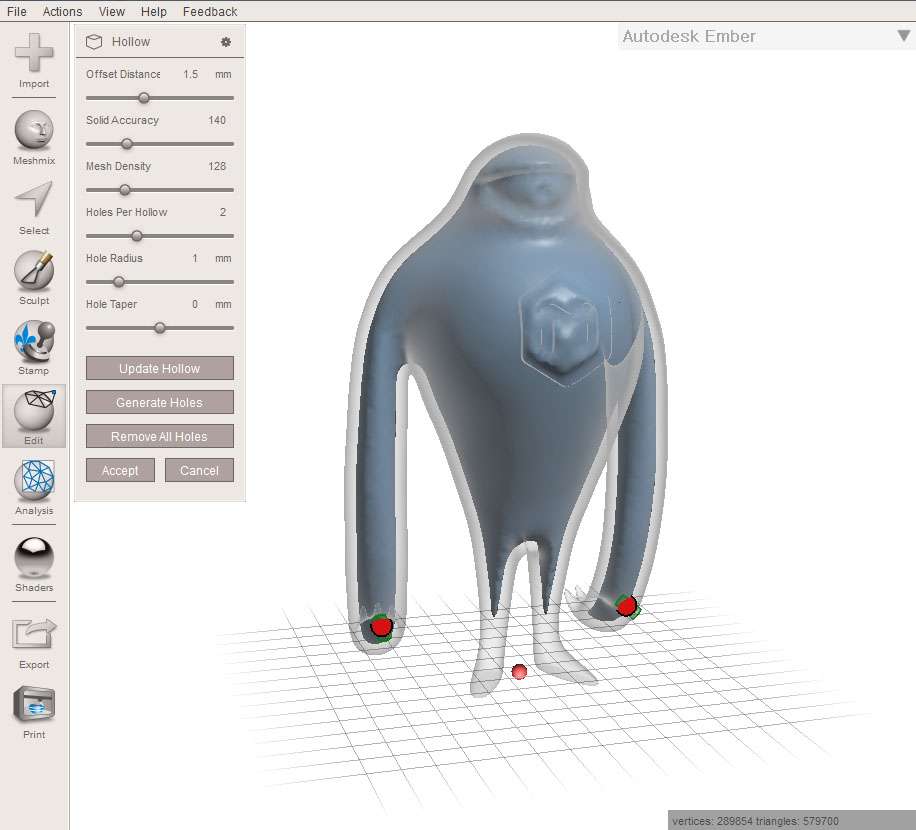Open the File menu
Screen dimensions: 916x830
tap(17, 11)
